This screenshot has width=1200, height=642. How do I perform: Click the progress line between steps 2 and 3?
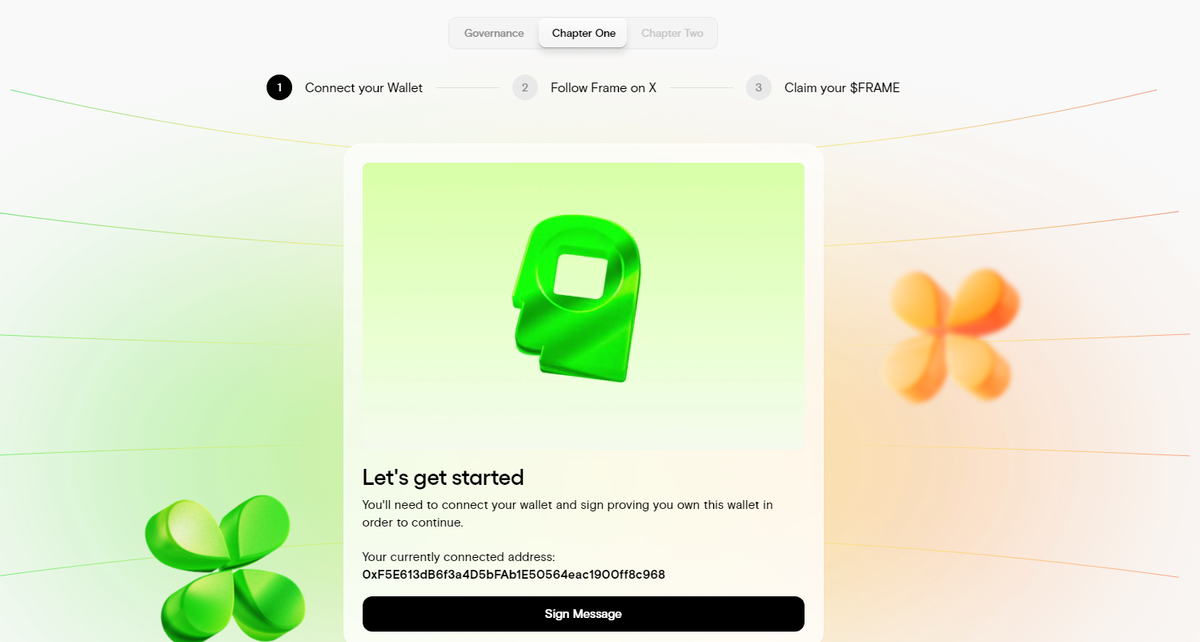(x=701, y=88)
